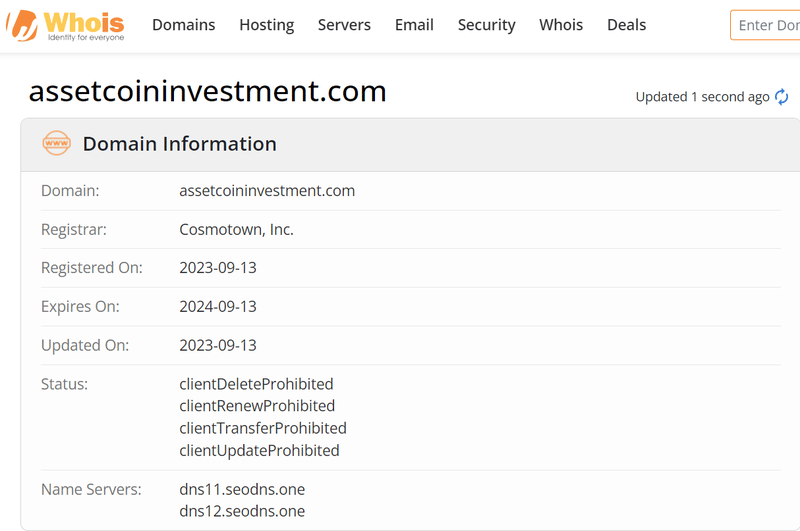Open the Security menu
The height and width of the screenshot is (531, 800).
487,25
